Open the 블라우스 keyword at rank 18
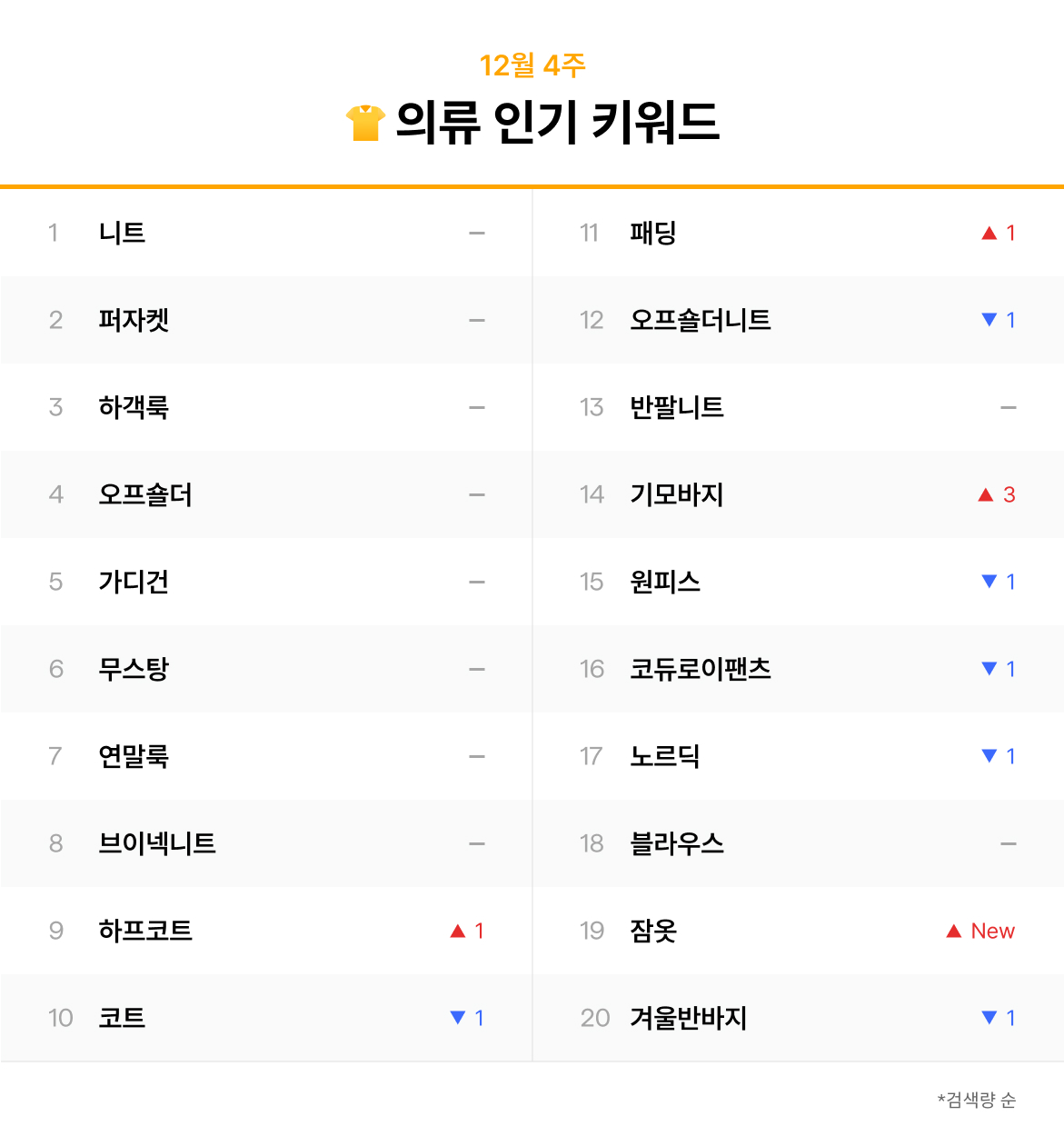 (x=677, y=843)
